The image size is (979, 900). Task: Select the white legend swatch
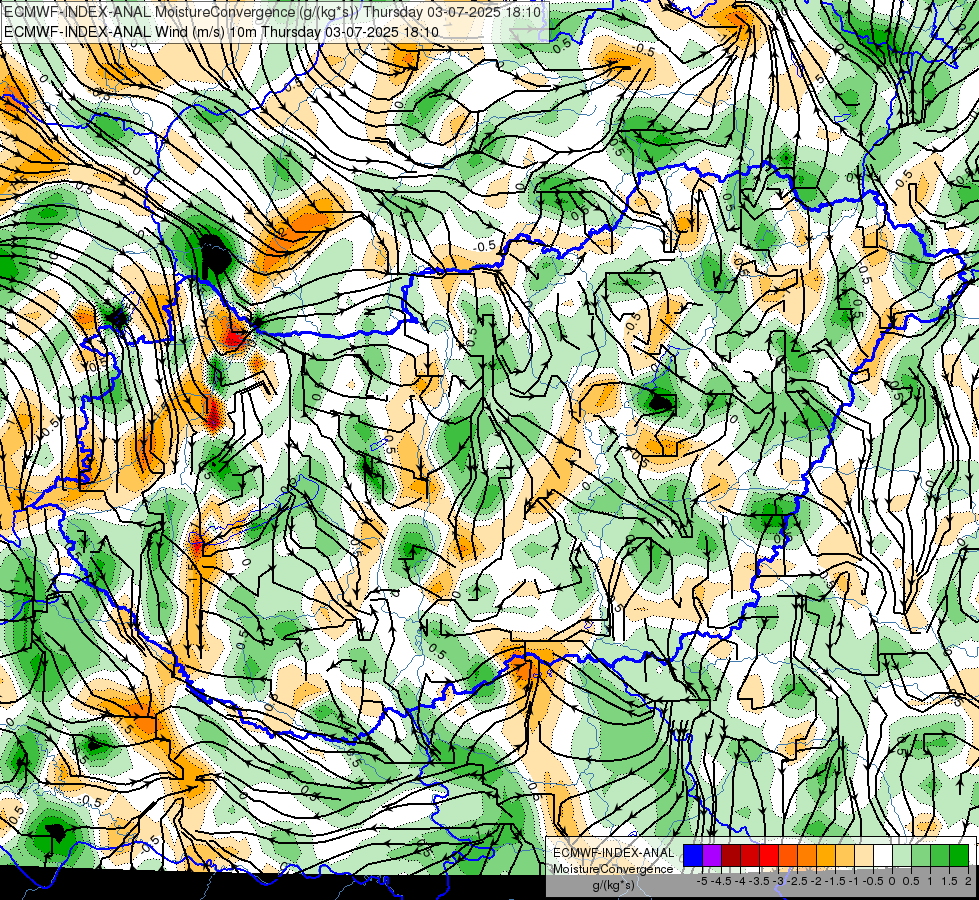(883, 855)
